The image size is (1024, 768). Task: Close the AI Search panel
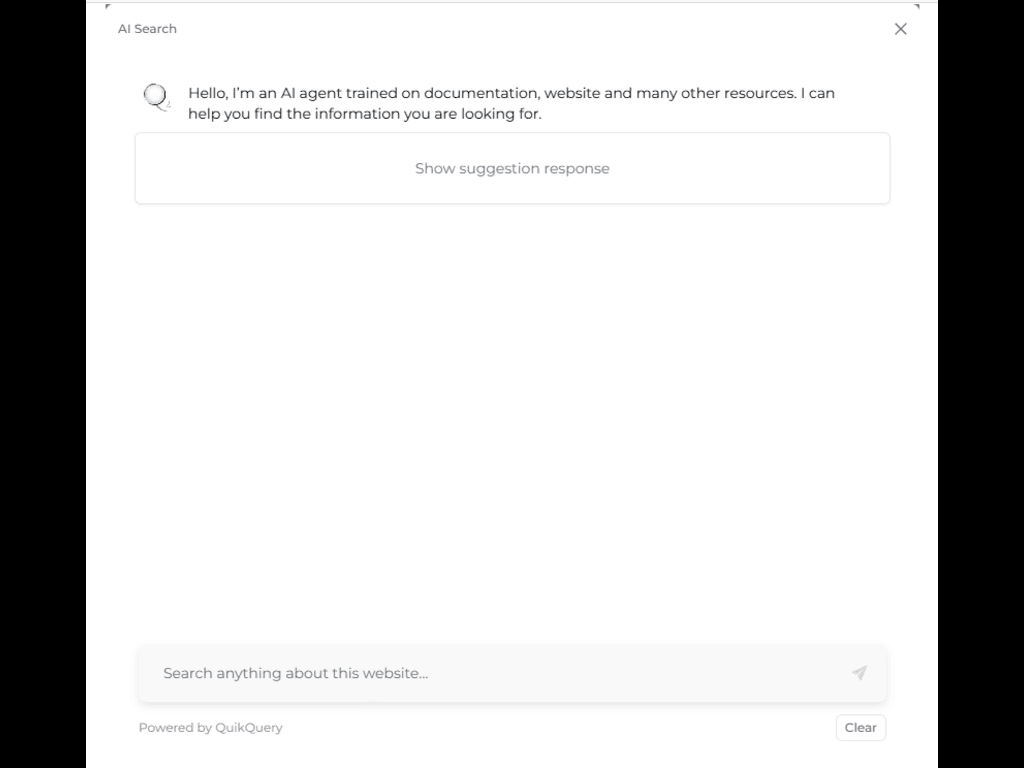(900, 29)
